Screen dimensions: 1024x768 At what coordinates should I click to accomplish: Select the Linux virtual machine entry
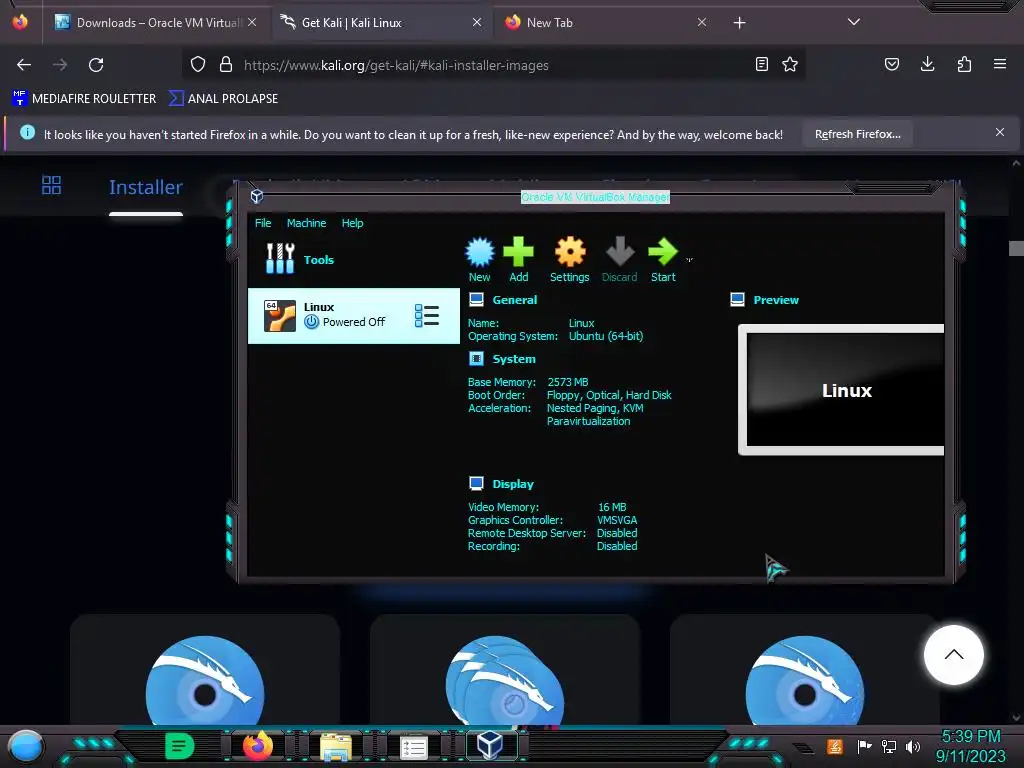tap(353, 315)
